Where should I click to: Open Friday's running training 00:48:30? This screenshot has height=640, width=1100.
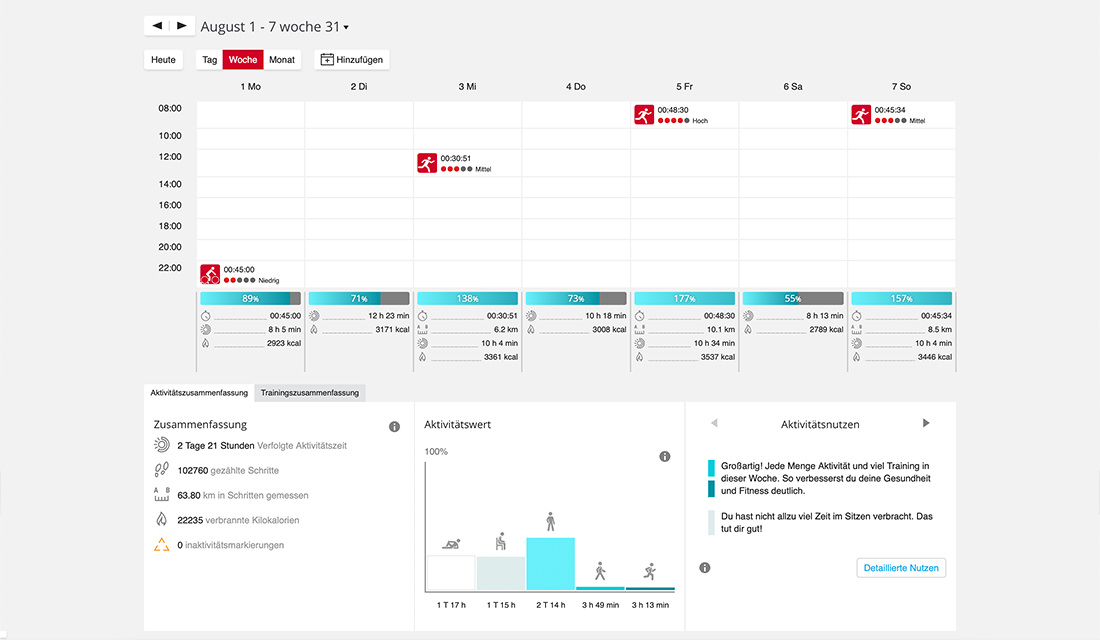pos(671,114)
